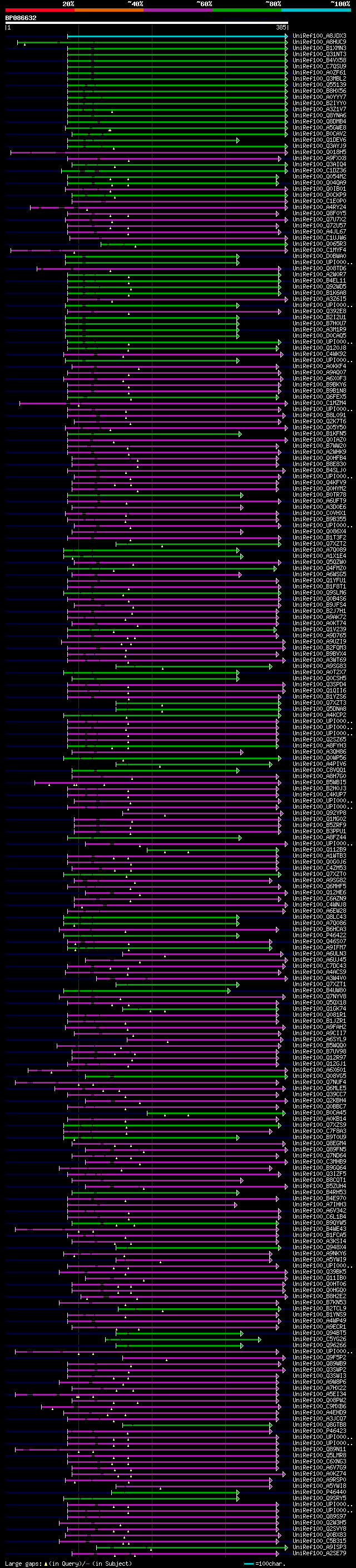Click query end position 385 label
Image resolution: width=356 pixels, height=1568 pixels.
point(281,27)
